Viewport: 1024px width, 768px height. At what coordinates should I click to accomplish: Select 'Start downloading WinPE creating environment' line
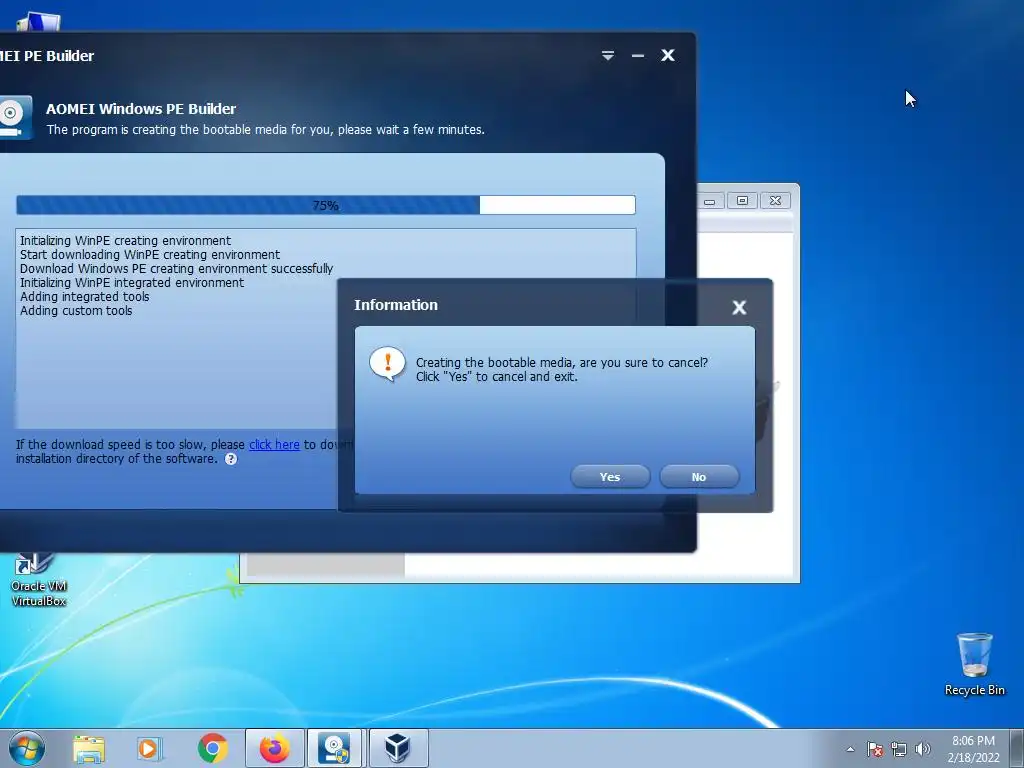(x=150, y=255)
